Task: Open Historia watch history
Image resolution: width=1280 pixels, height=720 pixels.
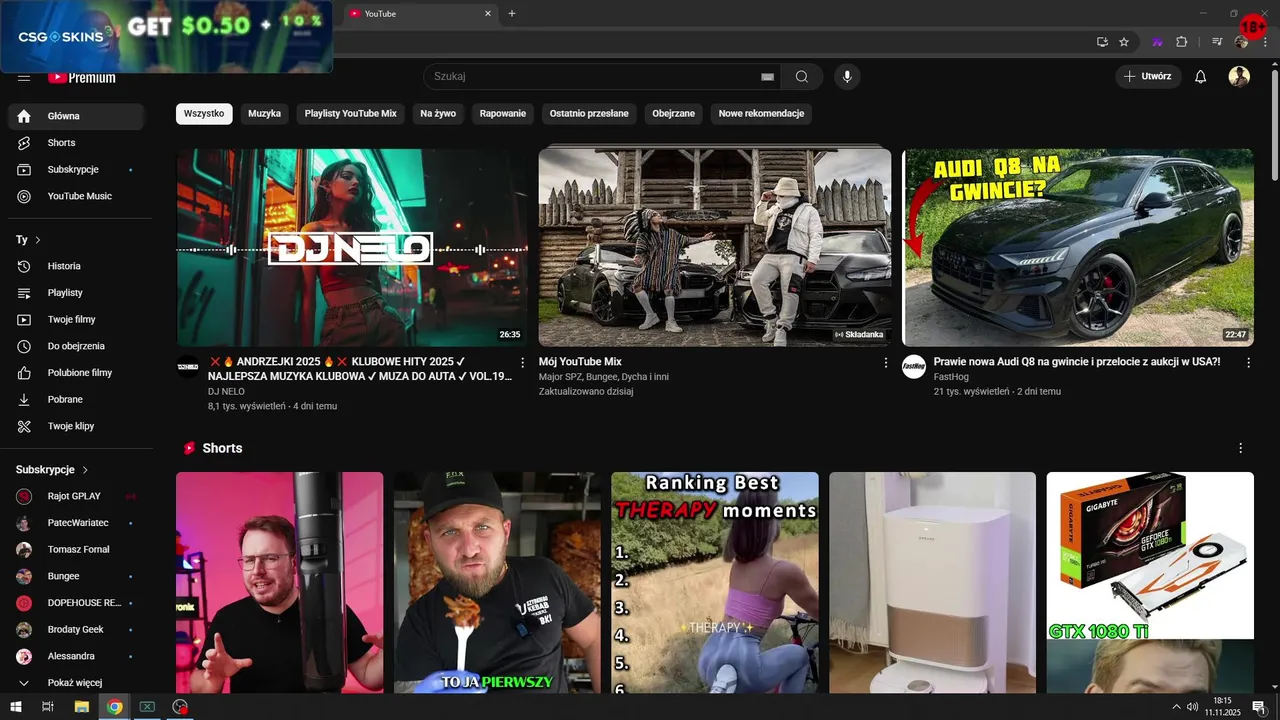Action: (x=76, y=266)
